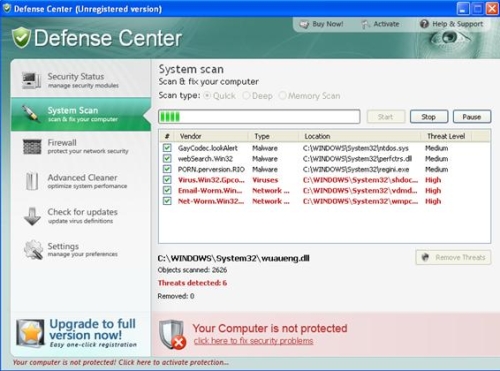
Task: Sort by the # column header
Action: (167, 136)
